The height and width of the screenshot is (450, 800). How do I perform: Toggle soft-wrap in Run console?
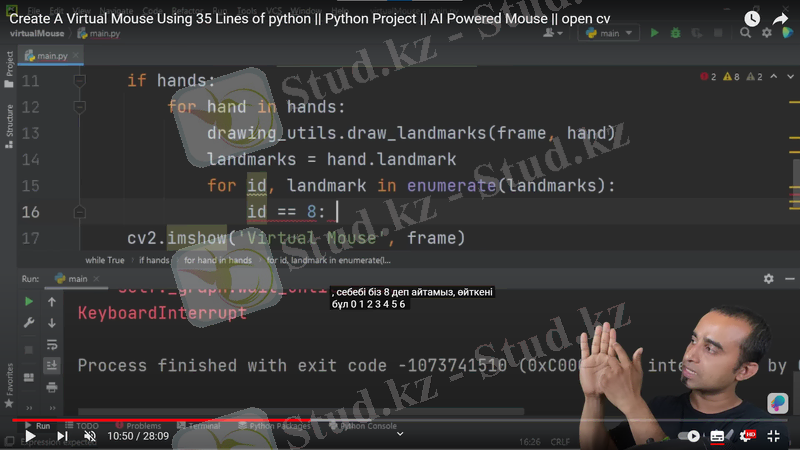(52, 345)
